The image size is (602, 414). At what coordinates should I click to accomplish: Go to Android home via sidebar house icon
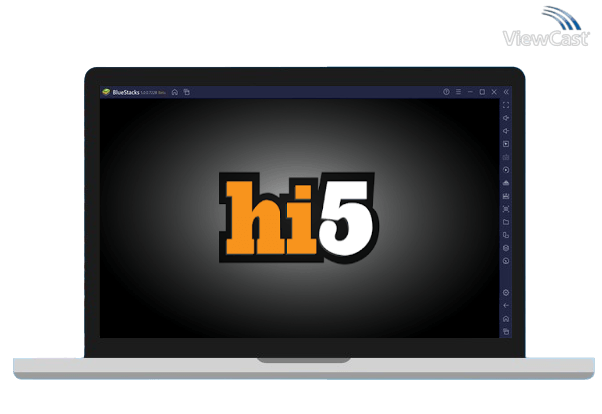[x=506, y=319]
